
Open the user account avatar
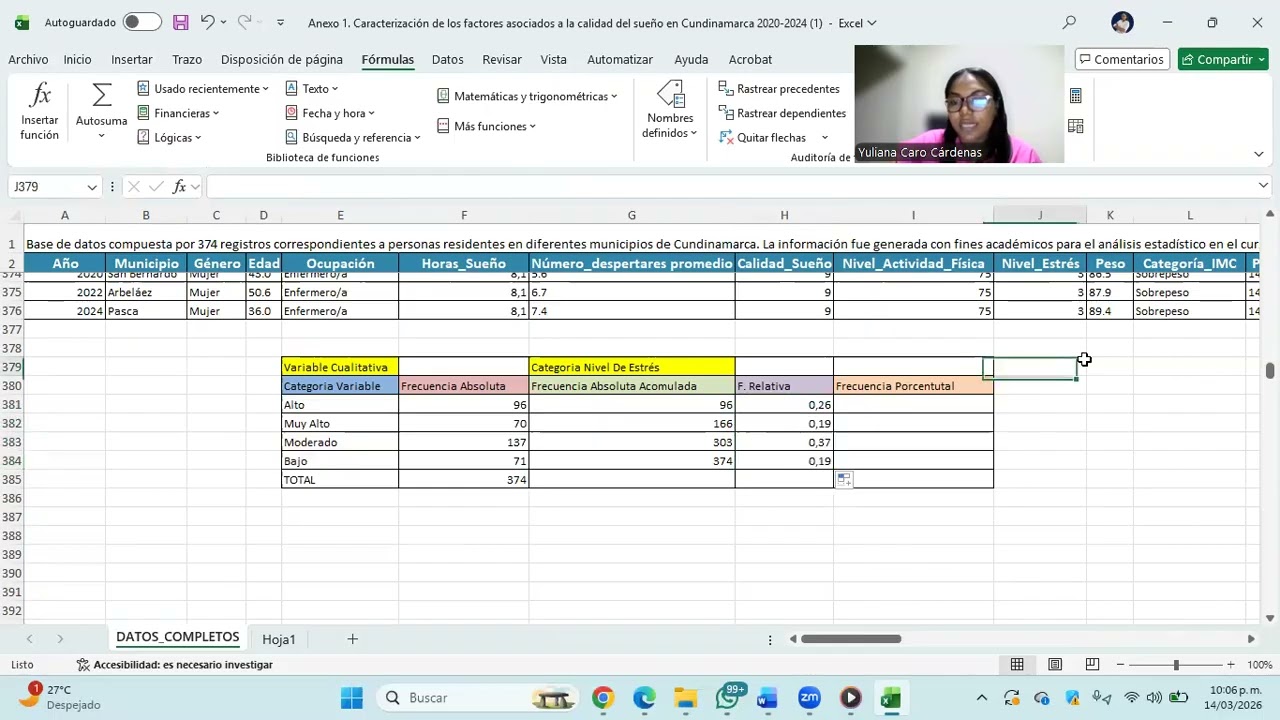click(x=1122, y=22)
